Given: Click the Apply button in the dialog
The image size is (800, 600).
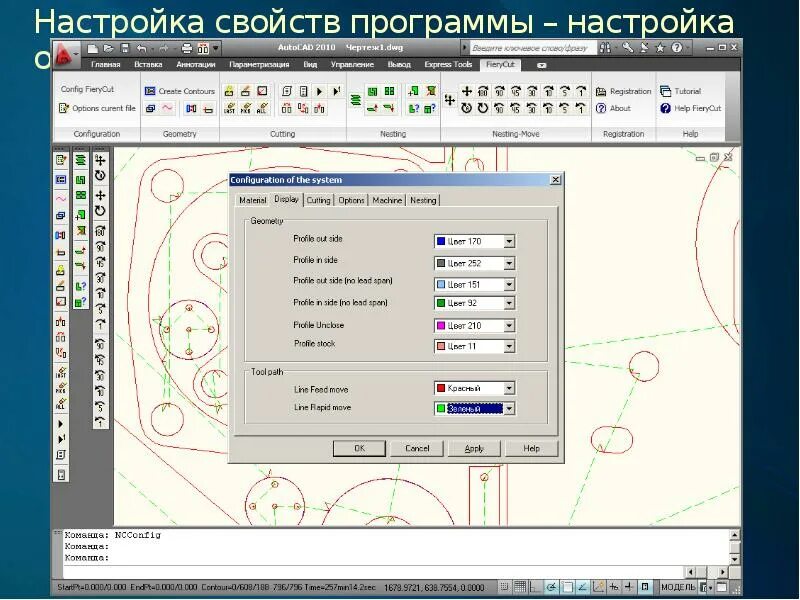Looking at the screenshot, I should [474, 448].
